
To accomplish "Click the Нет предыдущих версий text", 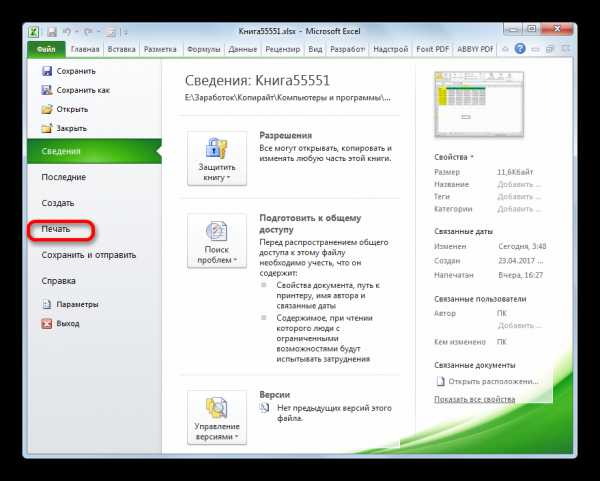I will coord(334,413).
